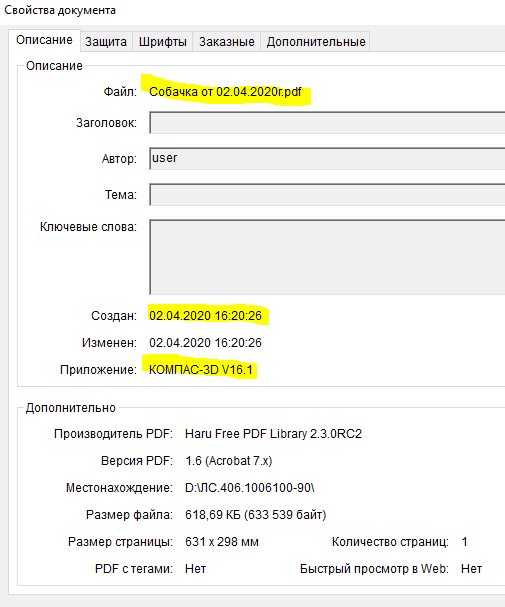This screenshot has height=607, width=505.
Task: Switch to the Заказные tab
Action: pyautogui.click(x=226, y=41)
